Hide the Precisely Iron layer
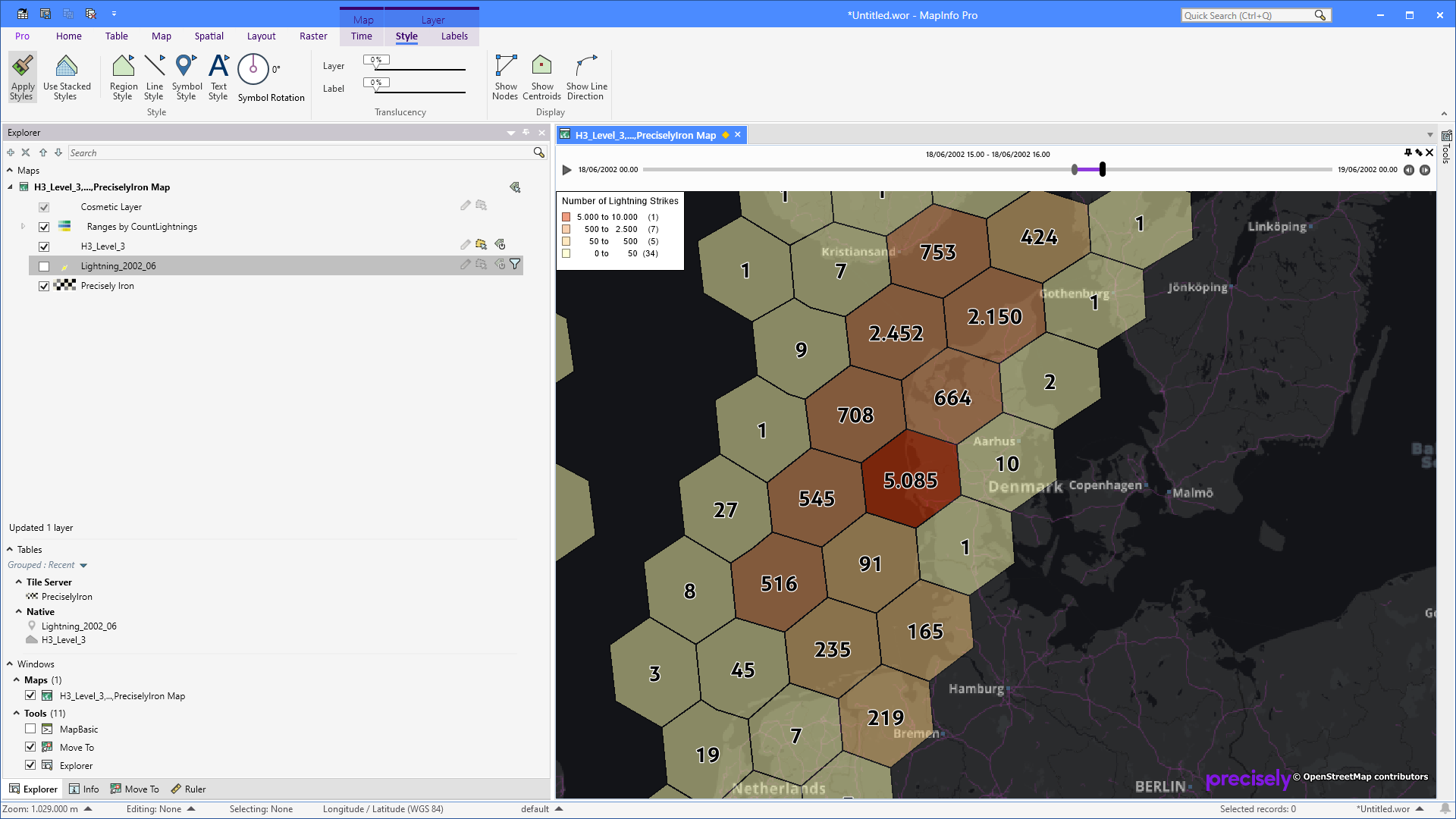 [x=44, y=286]
